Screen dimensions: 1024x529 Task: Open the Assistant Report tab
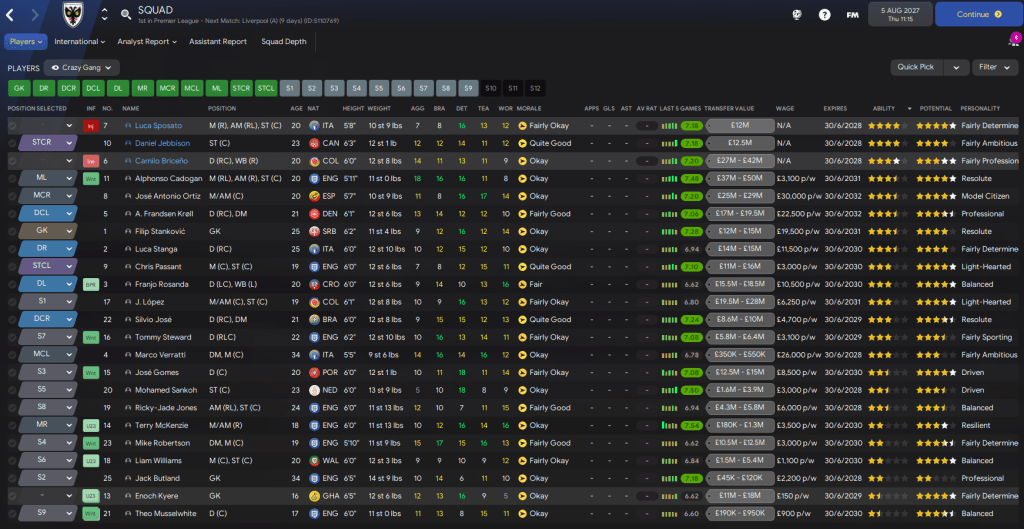tap(218, 42)
